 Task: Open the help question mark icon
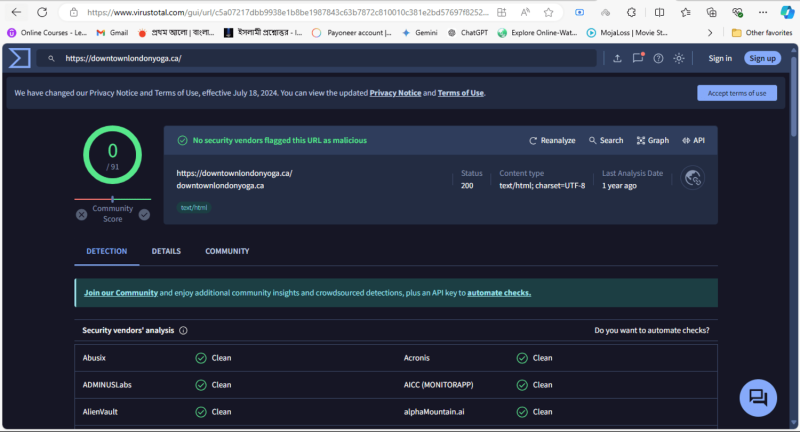658,58
